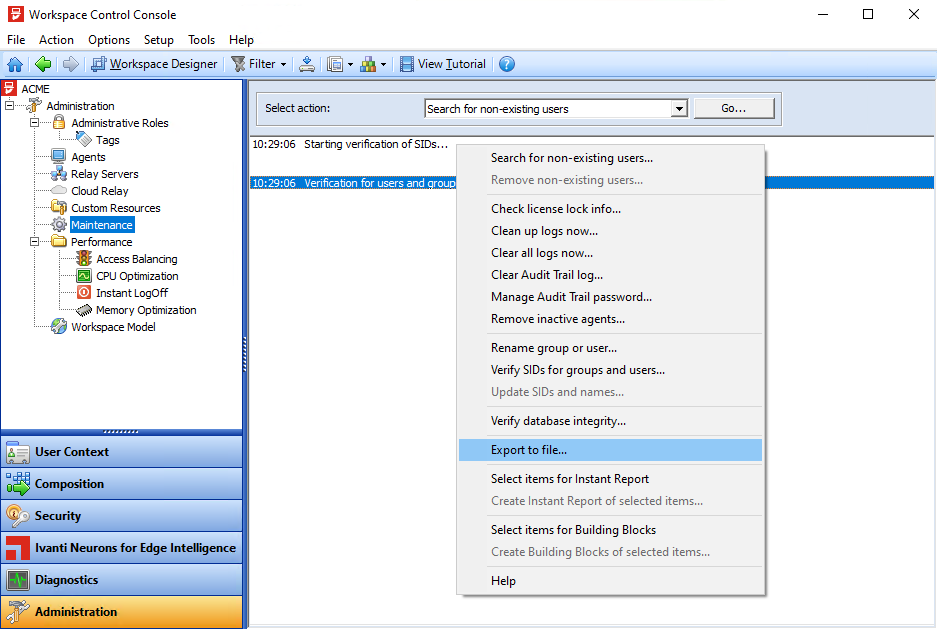Choose Export to file... from context menu

[x=528, y=450]
